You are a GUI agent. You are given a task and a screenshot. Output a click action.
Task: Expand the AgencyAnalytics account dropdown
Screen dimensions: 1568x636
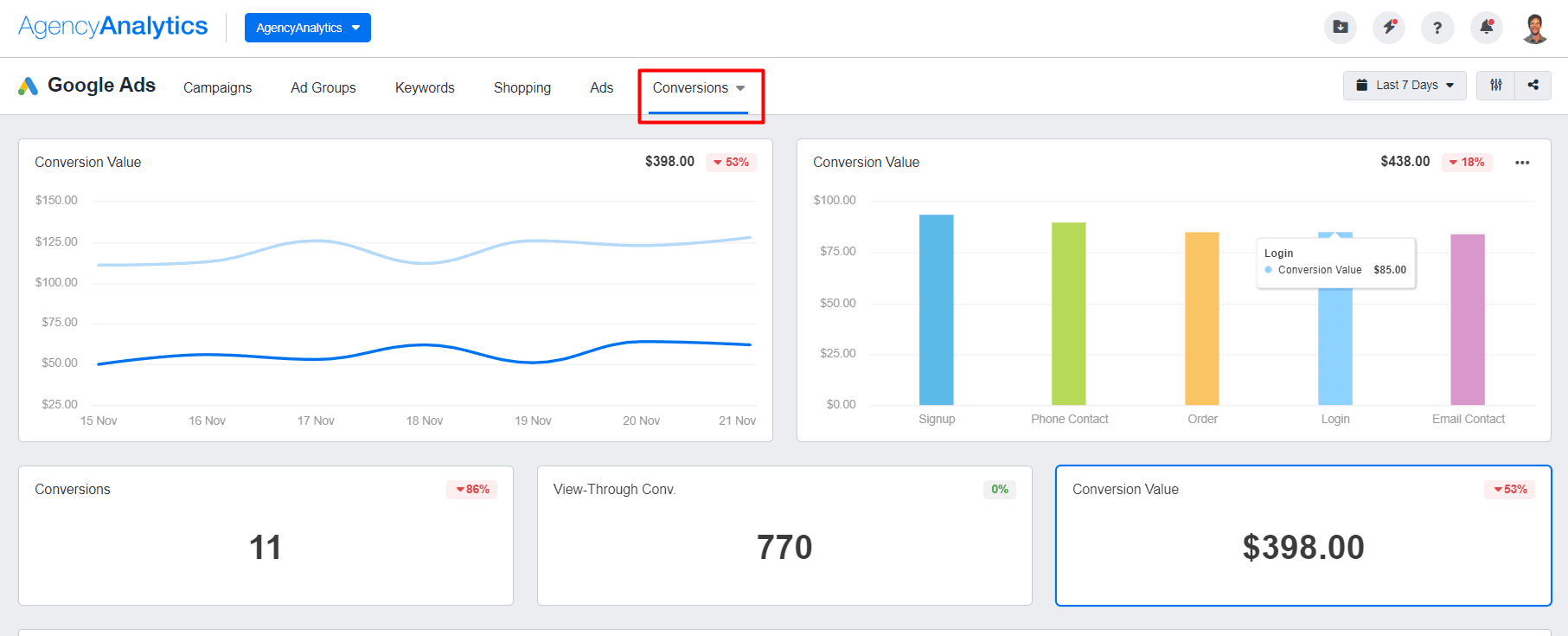(x=307, y=28)
